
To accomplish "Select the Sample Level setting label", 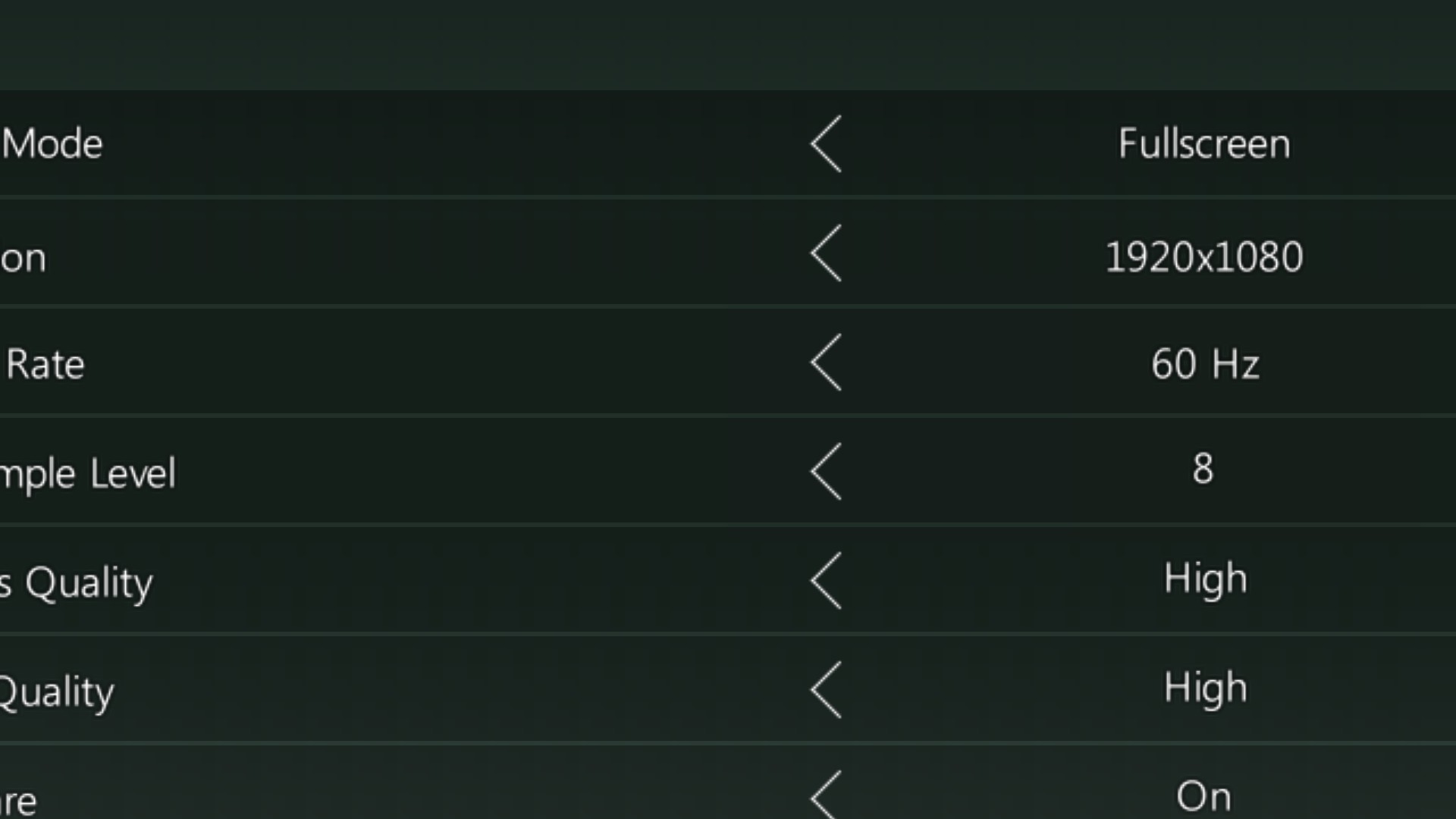I will [88, 474].
